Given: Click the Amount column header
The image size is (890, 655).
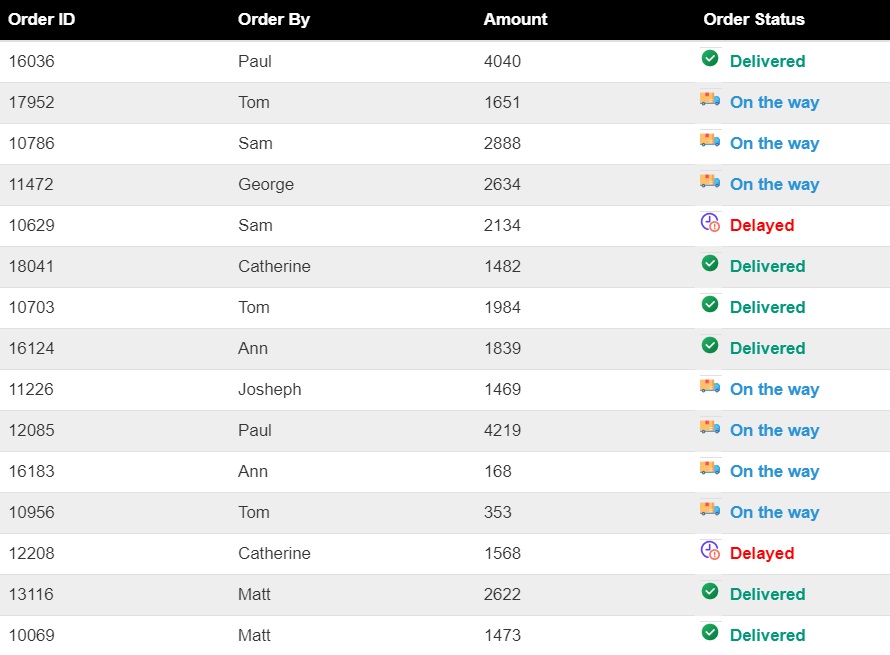Looking at the screenshot, I should click(x=515, y=19).
